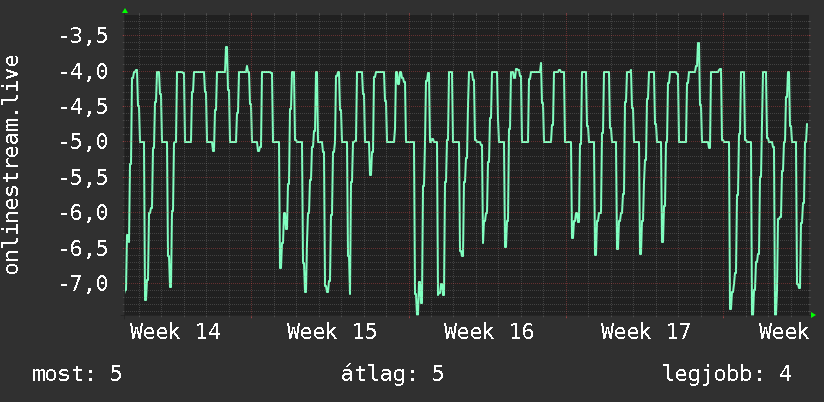Click the -6,0 Y-axis value

point(84,213)
